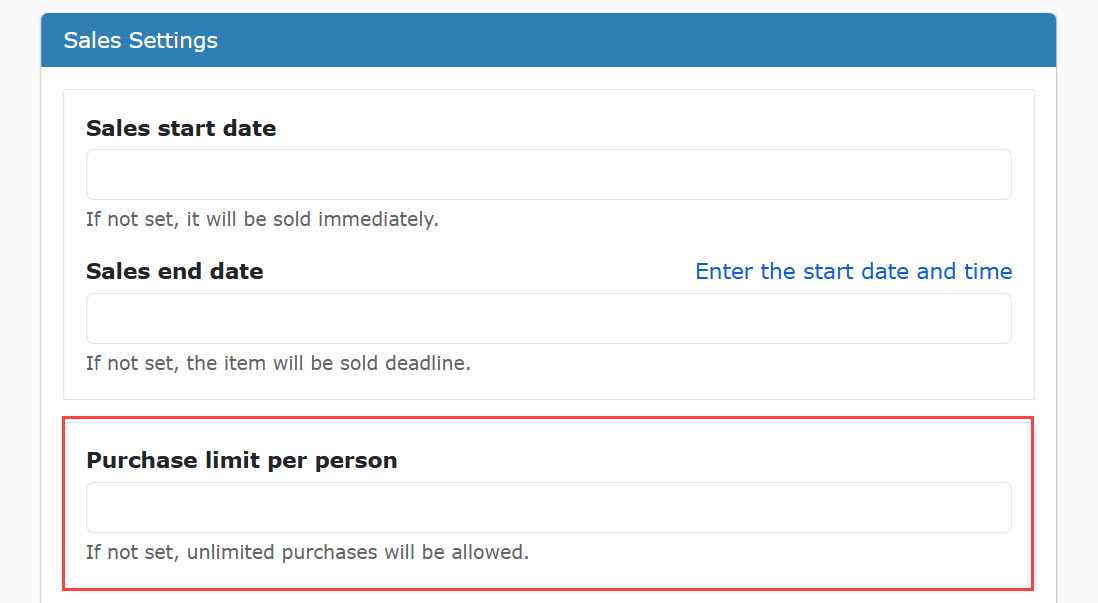Click the 'Sales Settings' panel title
This screenshot has width=1098, height=603.
coord(141,41)
